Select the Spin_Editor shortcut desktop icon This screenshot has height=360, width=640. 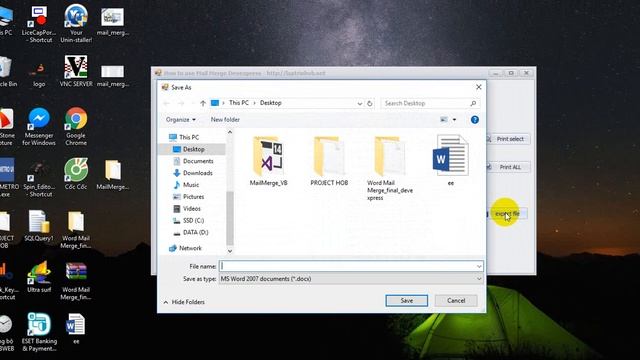(x=39, y=178)
